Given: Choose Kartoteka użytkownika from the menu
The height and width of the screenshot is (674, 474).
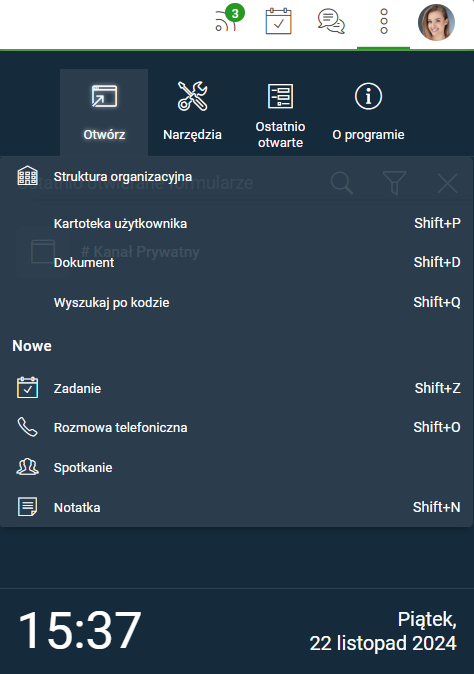Looking at the screenshot, I should pyautogui.click(x=237, y=224).
